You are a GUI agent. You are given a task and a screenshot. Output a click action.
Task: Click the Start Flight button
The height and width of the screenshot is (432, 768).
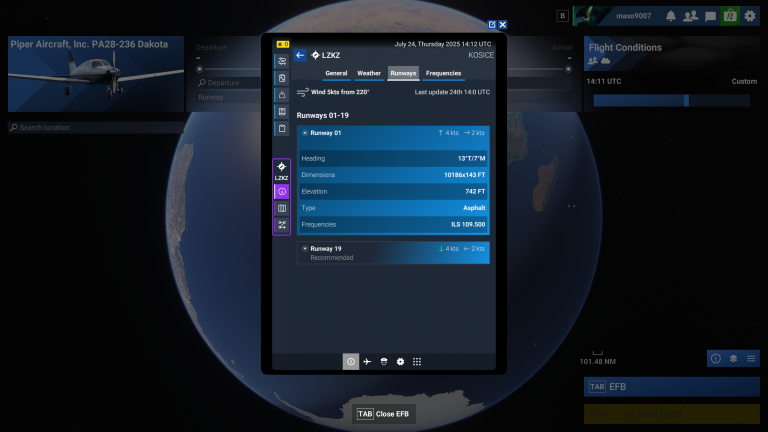pyautogui.click(x=672, y=414)
